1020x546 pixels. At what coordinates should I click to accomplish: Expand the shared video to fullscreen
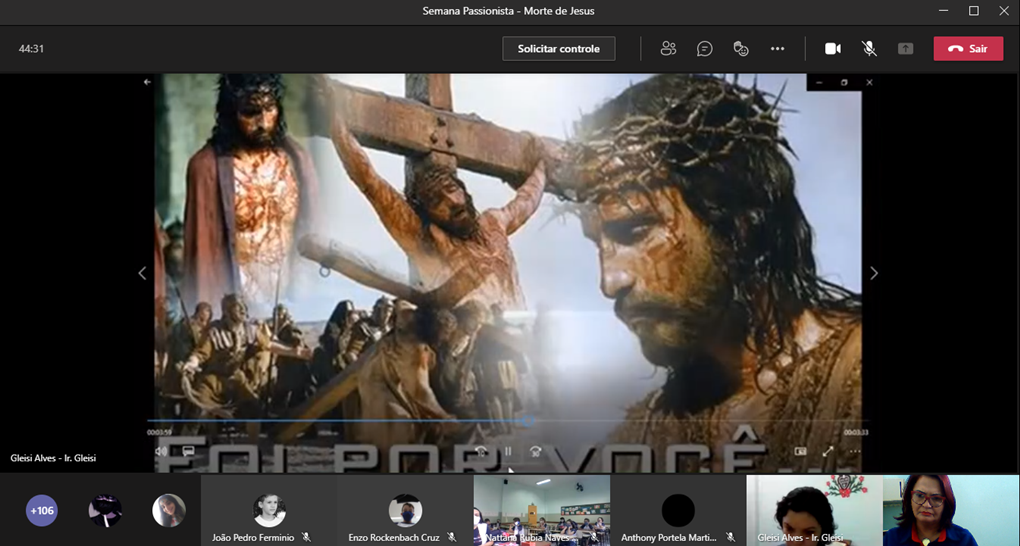point(828,451)
